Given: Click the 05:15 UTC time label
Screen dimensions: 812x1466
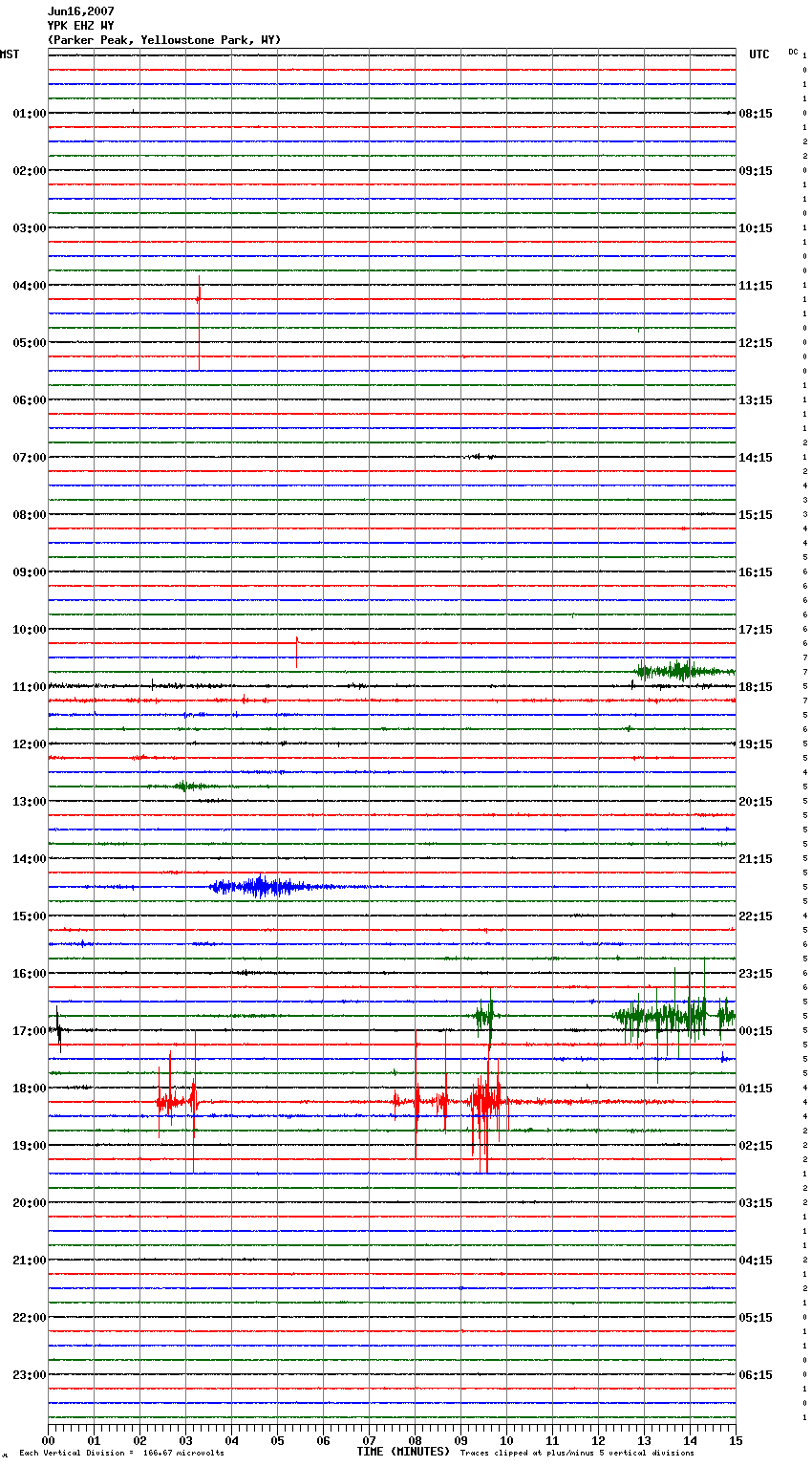Looking at the screenshot, I should (756, 1318).
